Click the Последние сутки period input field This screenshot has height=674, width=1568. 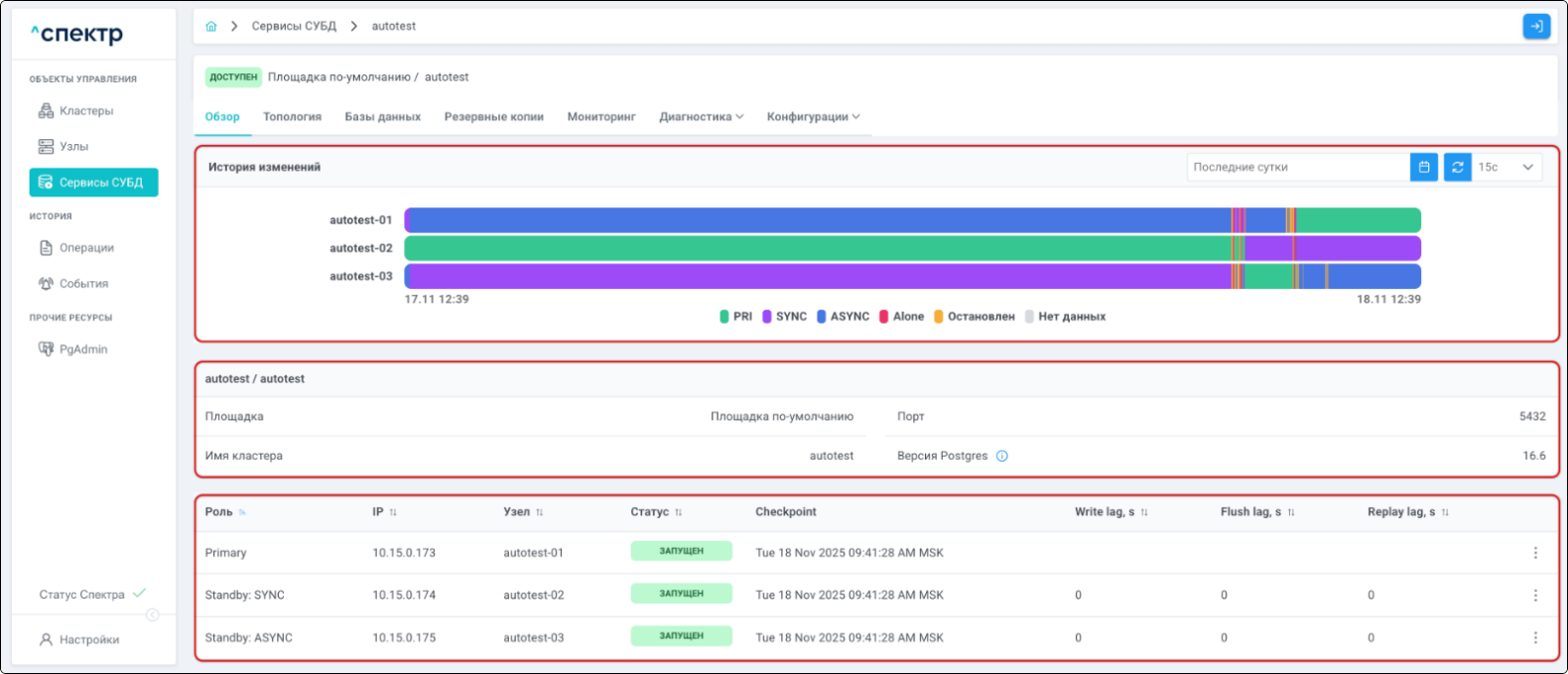(x=1296, y=168)
